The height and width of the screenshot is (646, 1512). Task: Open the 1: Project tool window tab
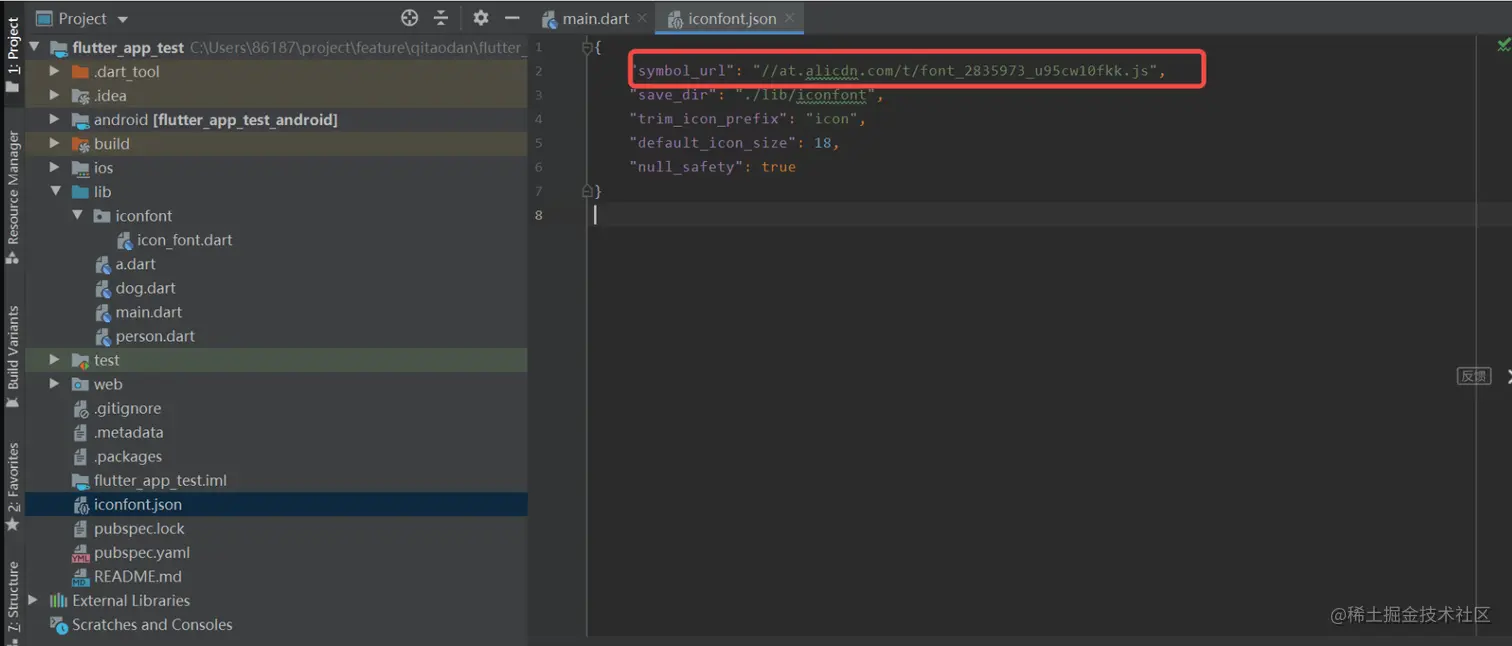tap(12, 55)
